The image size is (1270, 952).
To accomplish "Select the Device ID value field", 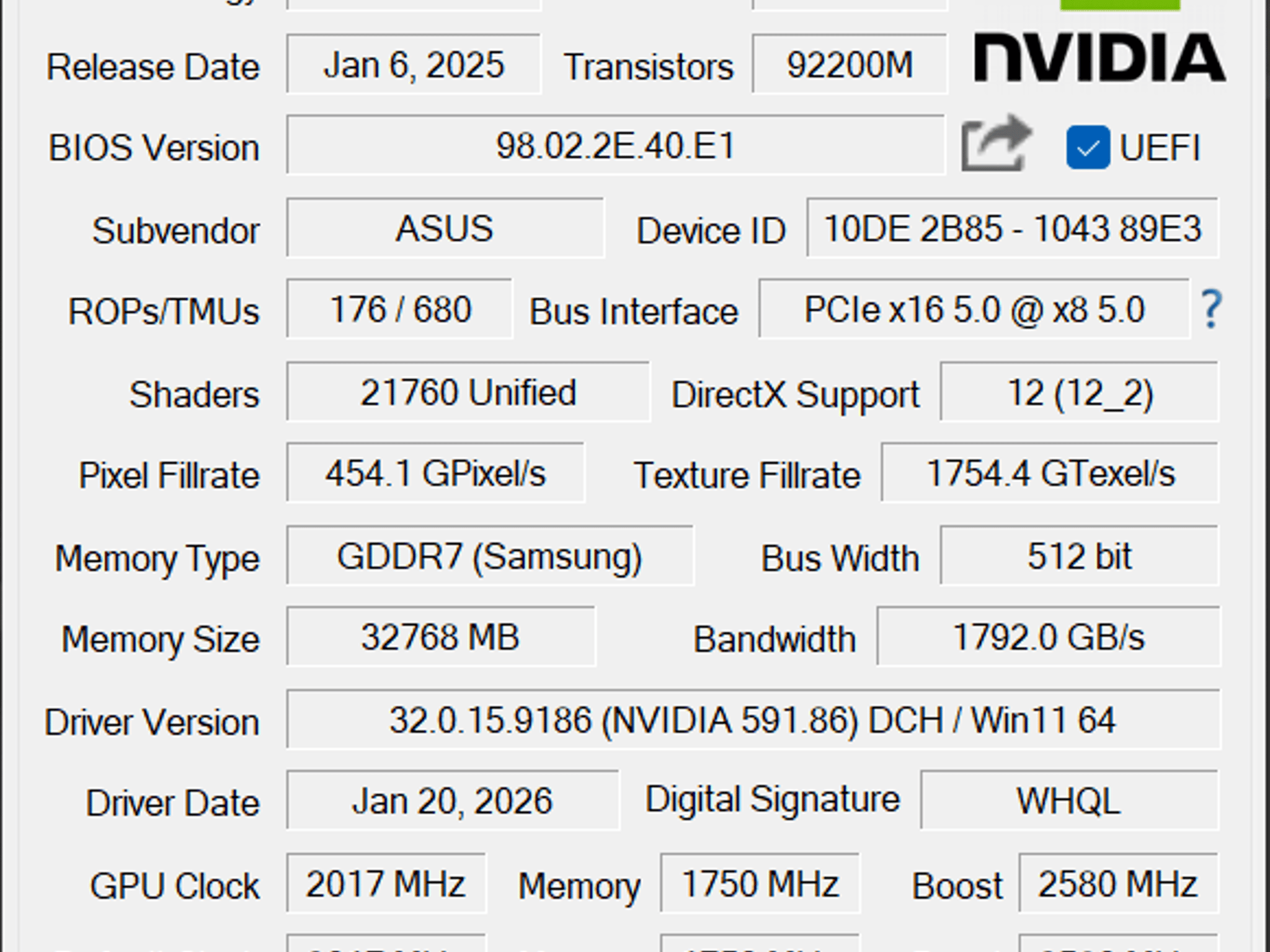I will (x=1012, y=228).
